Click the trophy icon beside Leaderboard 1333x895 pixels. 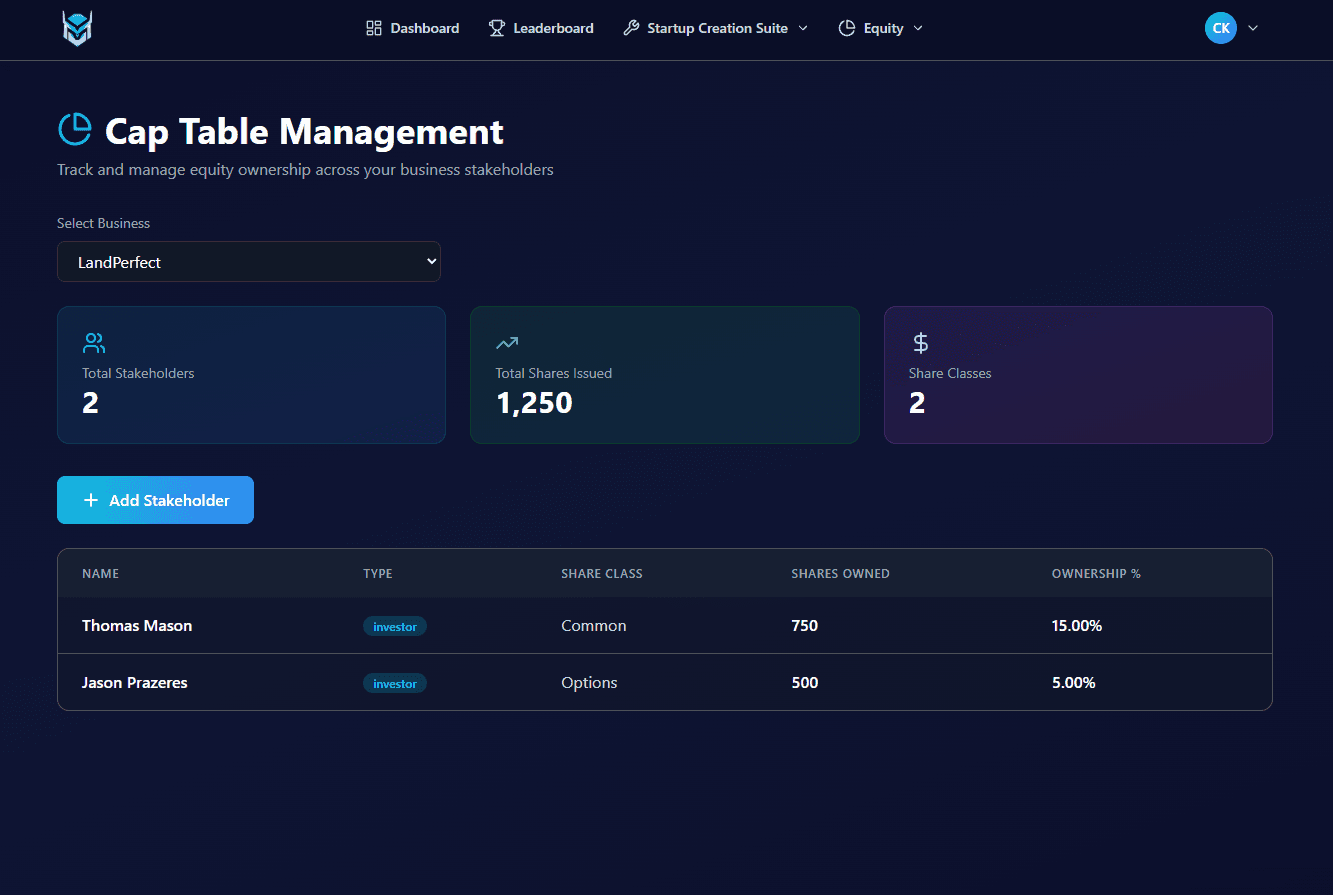click(x=496, y=27)
